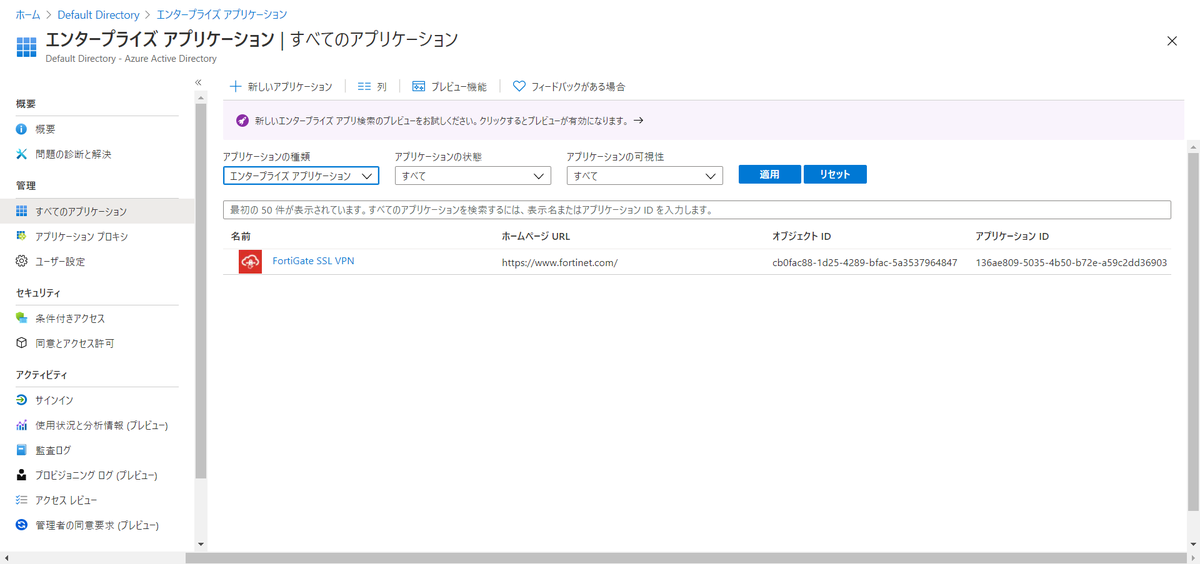Click the columns icon beside 列
Screen dimensions: 1200x564
[365, 87]
